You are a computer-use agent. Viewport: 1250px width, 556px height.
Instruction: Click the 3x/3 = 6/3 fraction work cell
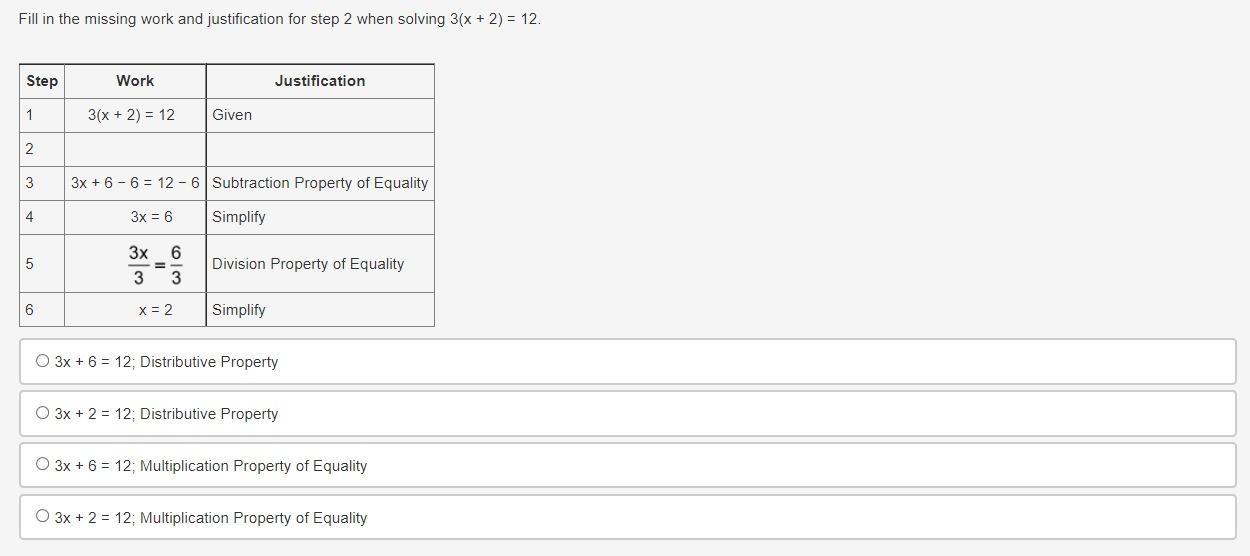click(x=155, y=264)
